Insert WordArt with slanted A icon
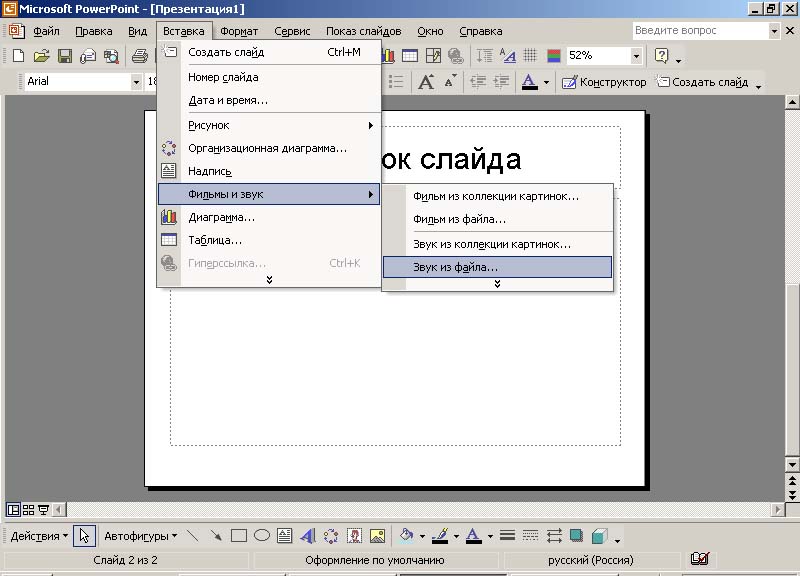Screen dimensions: 800x576 tap(308, 536)
